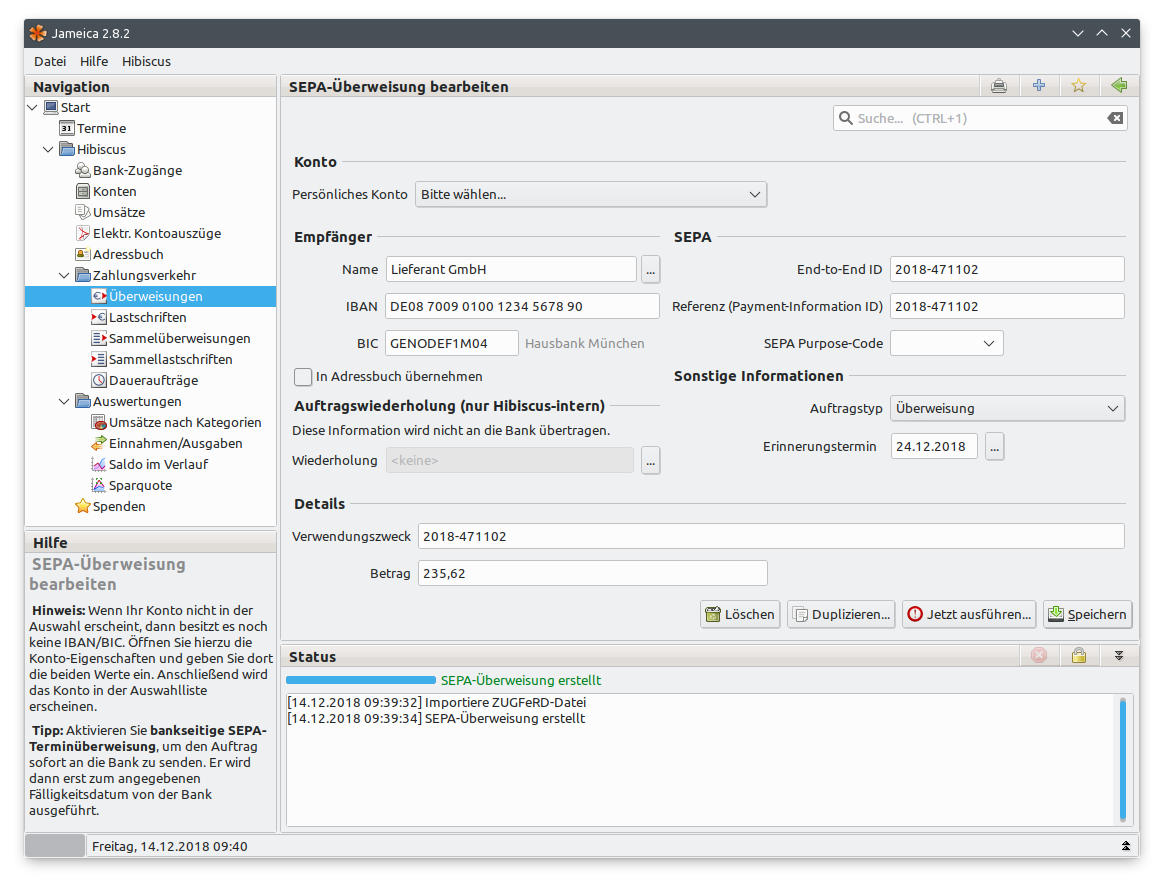The width and height of the screenshot is (1167, 883).
Task: Click the ... button next to Wiederholung
Action: pyautogui.click(x=650, y=461)
